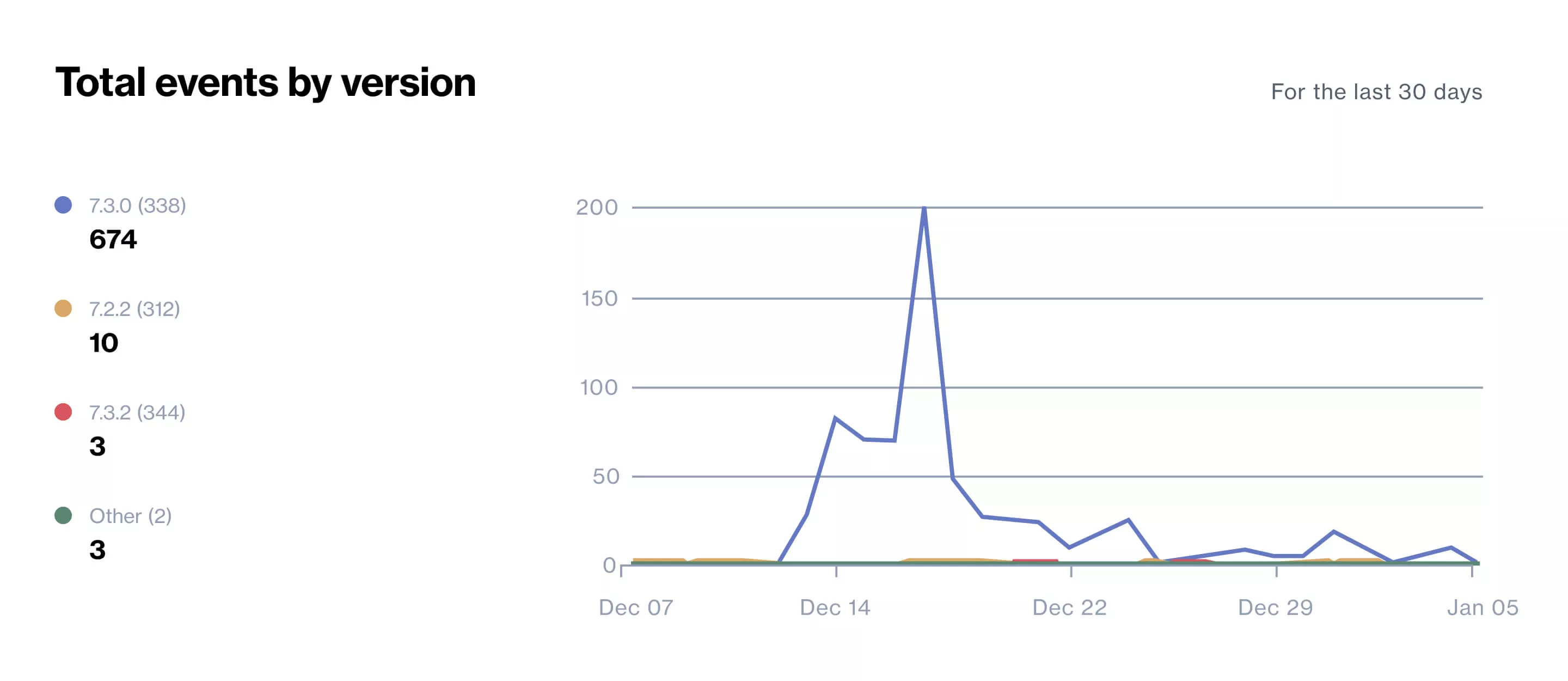This screenshot has width=1568, height=681.
Task: Click the 100 y-axis value label
Action: pos(599,387)
